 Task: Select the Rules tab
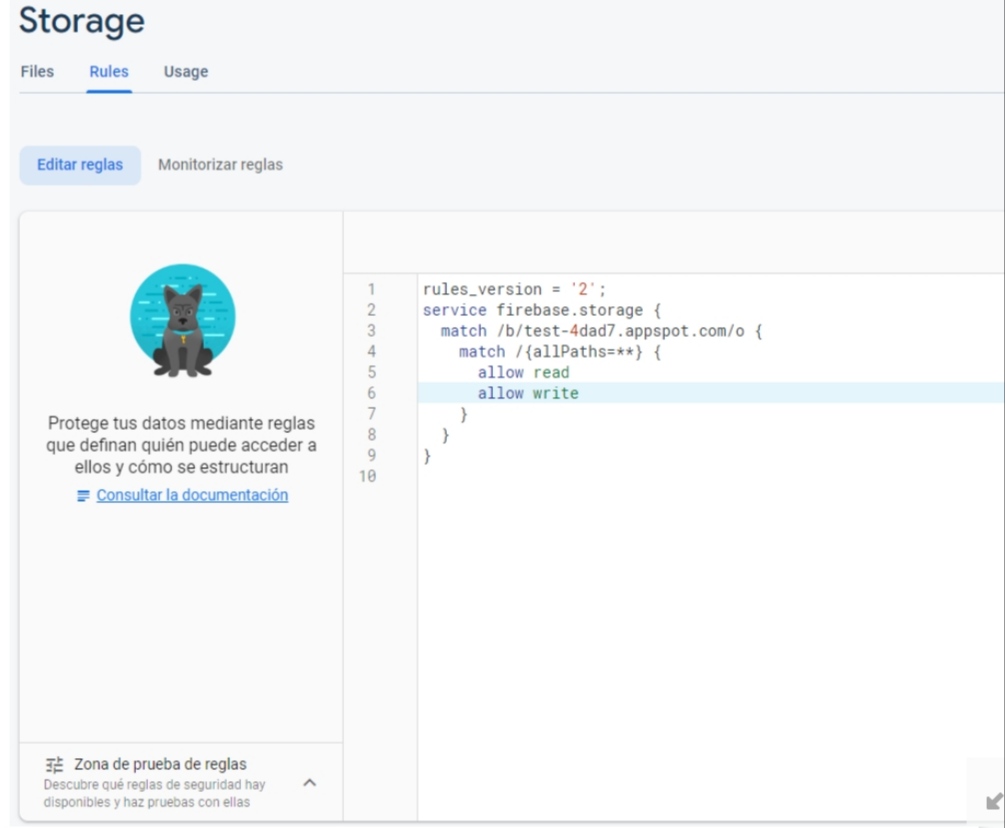(109, 72)
